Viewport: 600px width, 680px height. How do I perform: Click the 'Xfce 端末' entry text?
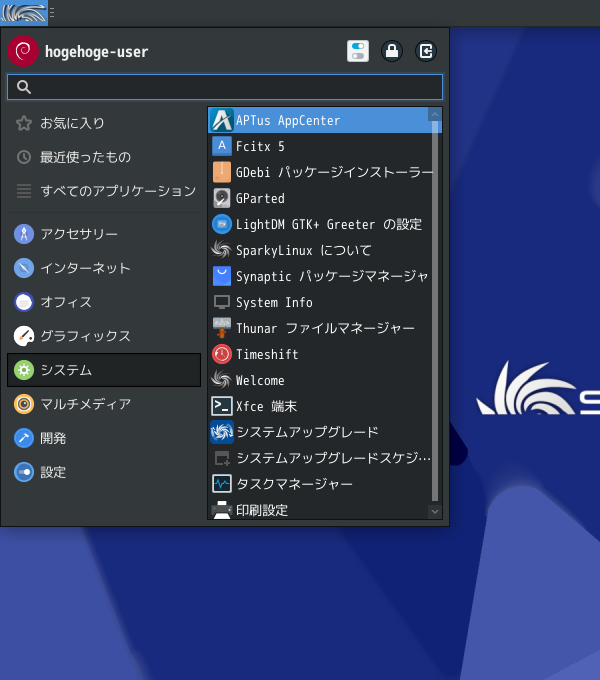pyautogui.click(x=266, y=406)
